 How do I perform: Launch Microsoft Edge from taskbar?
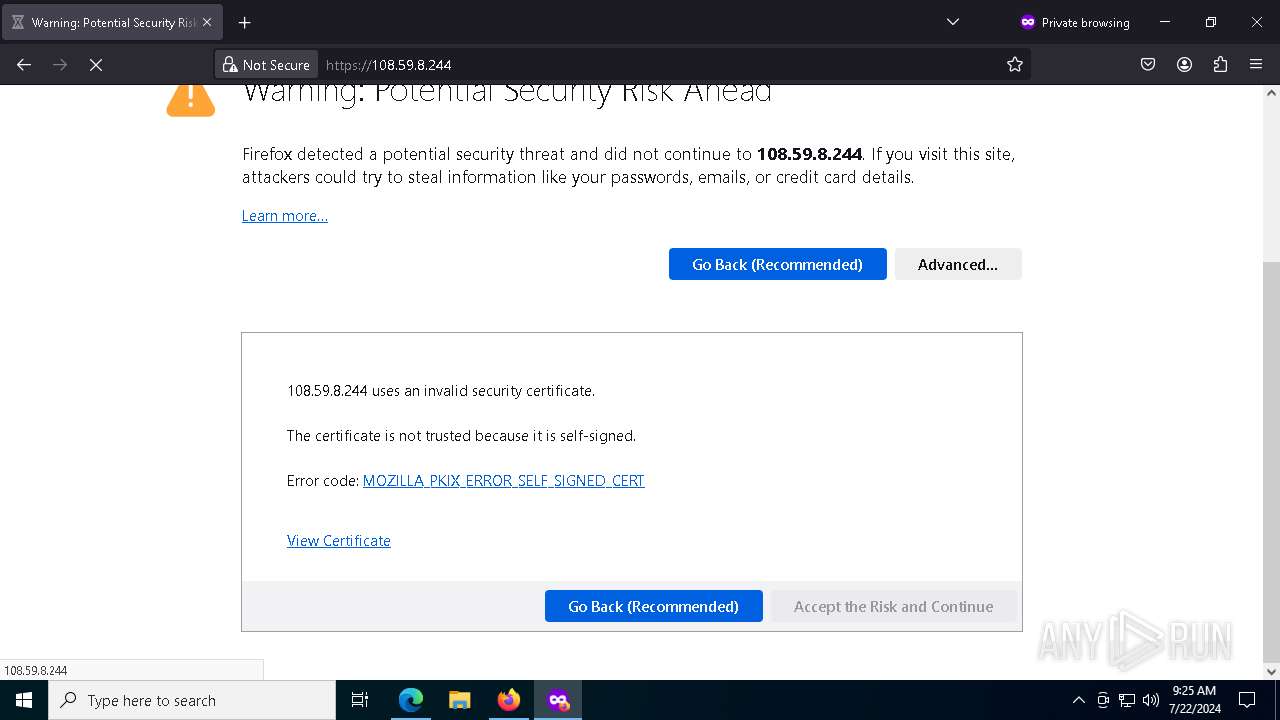click(411, 700)
